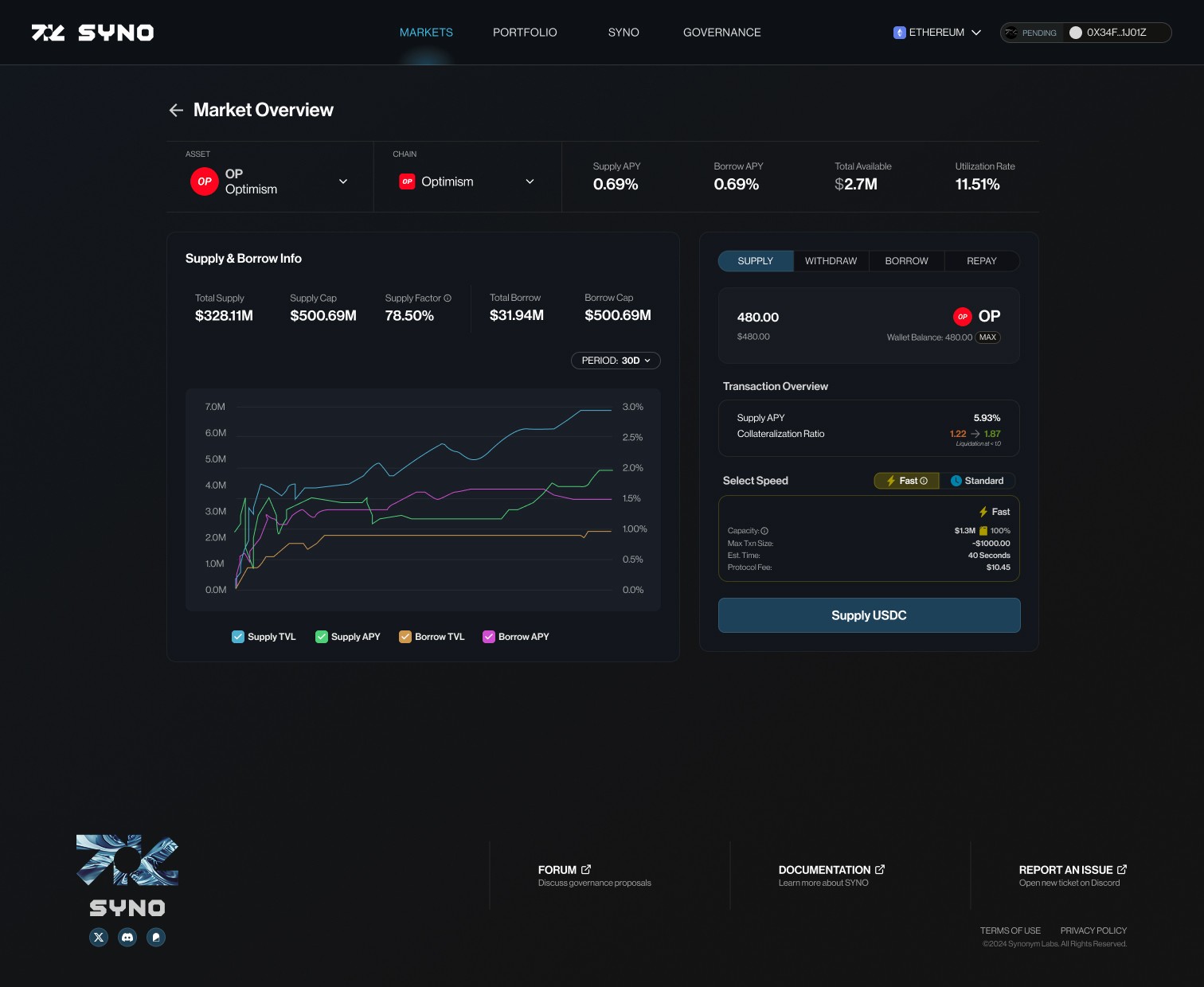
Task: Open Privacy Policy link
Action: [1093, 930]
